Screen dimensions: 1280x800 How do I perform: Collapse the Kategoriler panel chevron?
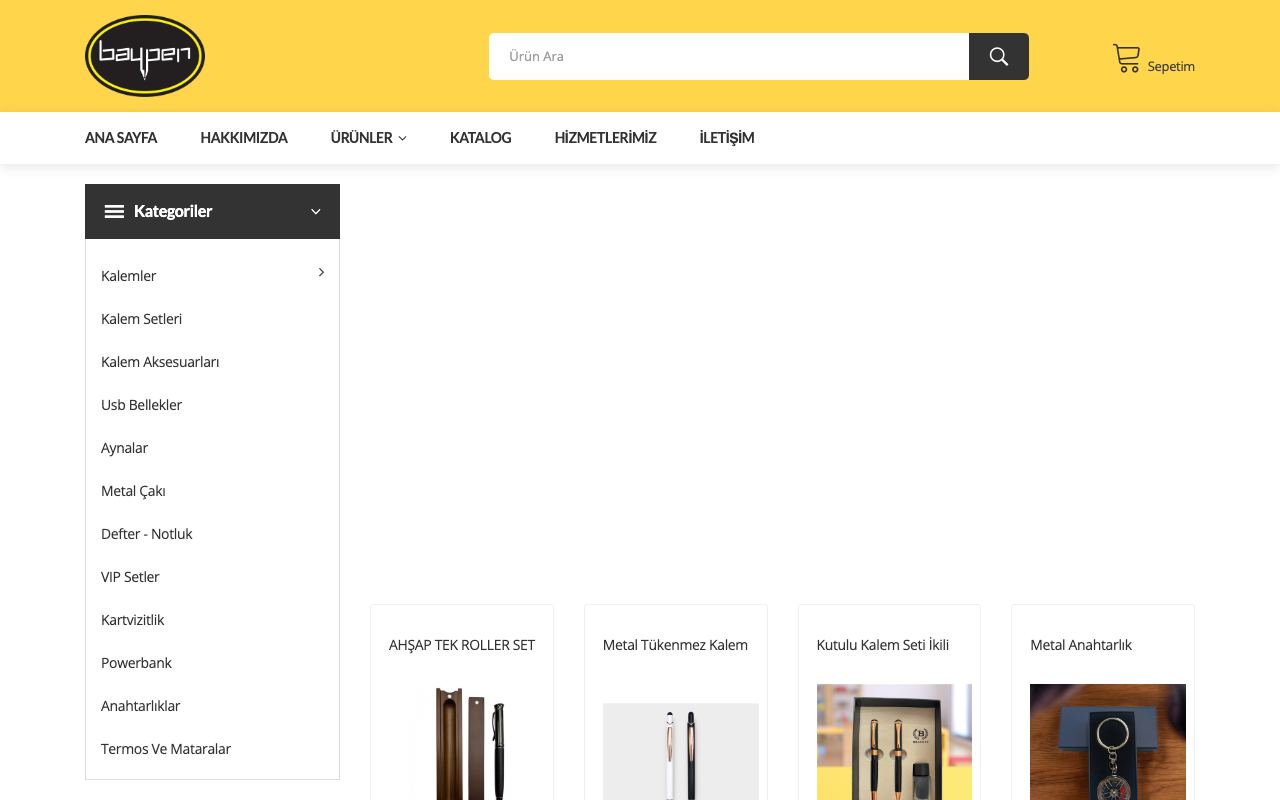pyautogui.click(x=315, y=211)
